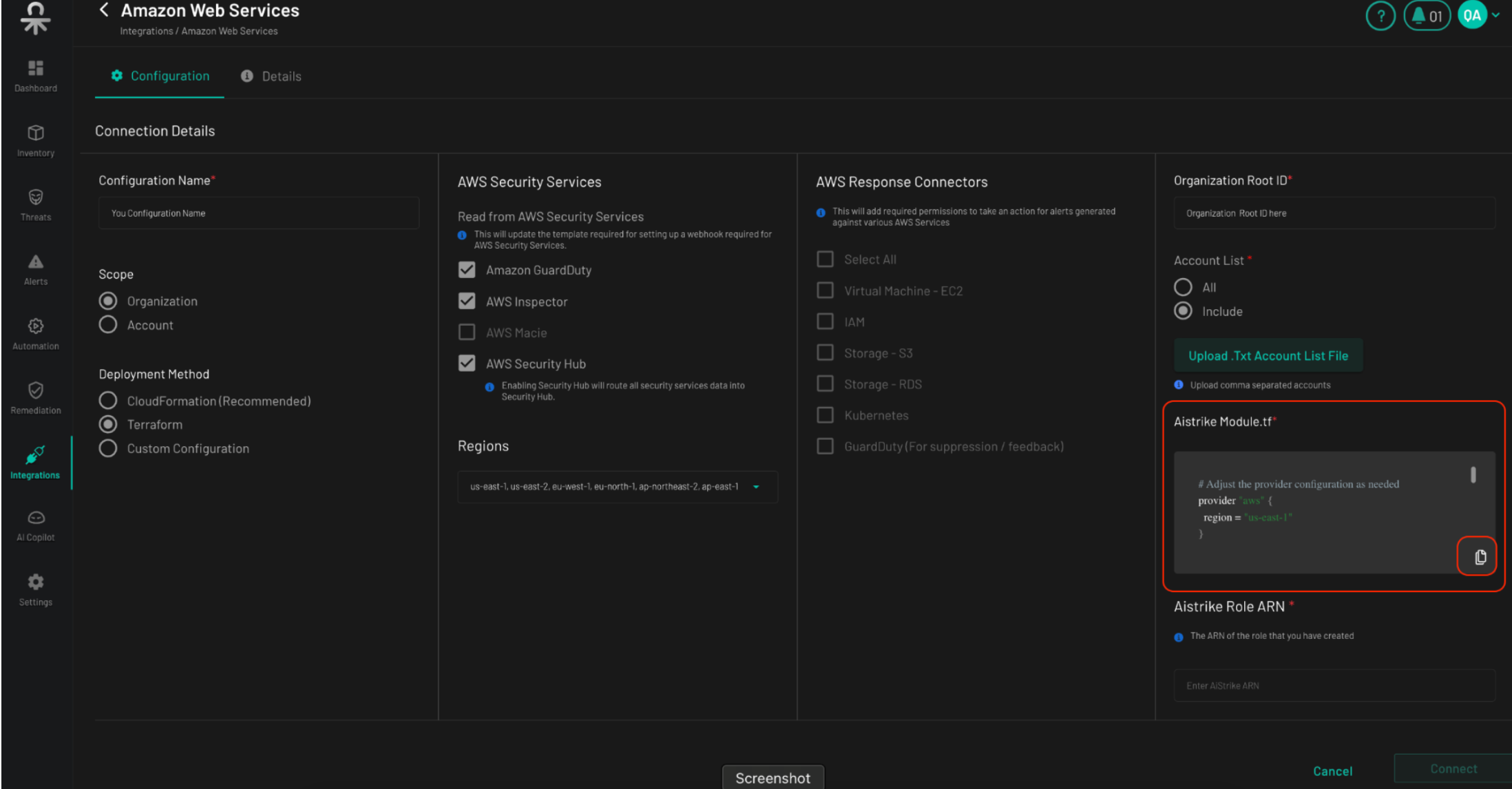Switch to the Details tab
Screen dimensions: 1512x789
point(271,76)
